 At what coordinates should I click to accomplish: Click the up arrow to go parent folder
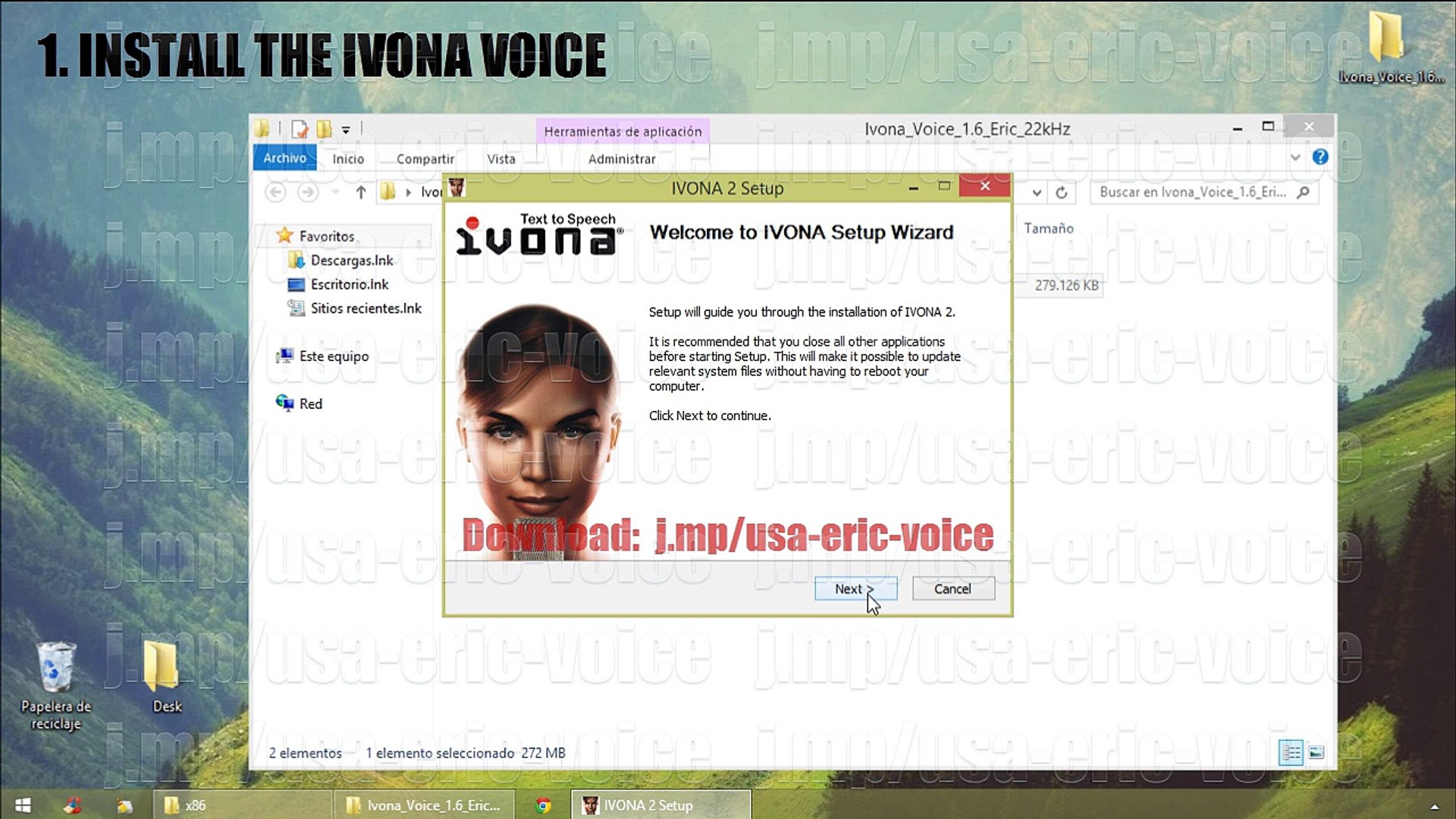click(359, 192)
